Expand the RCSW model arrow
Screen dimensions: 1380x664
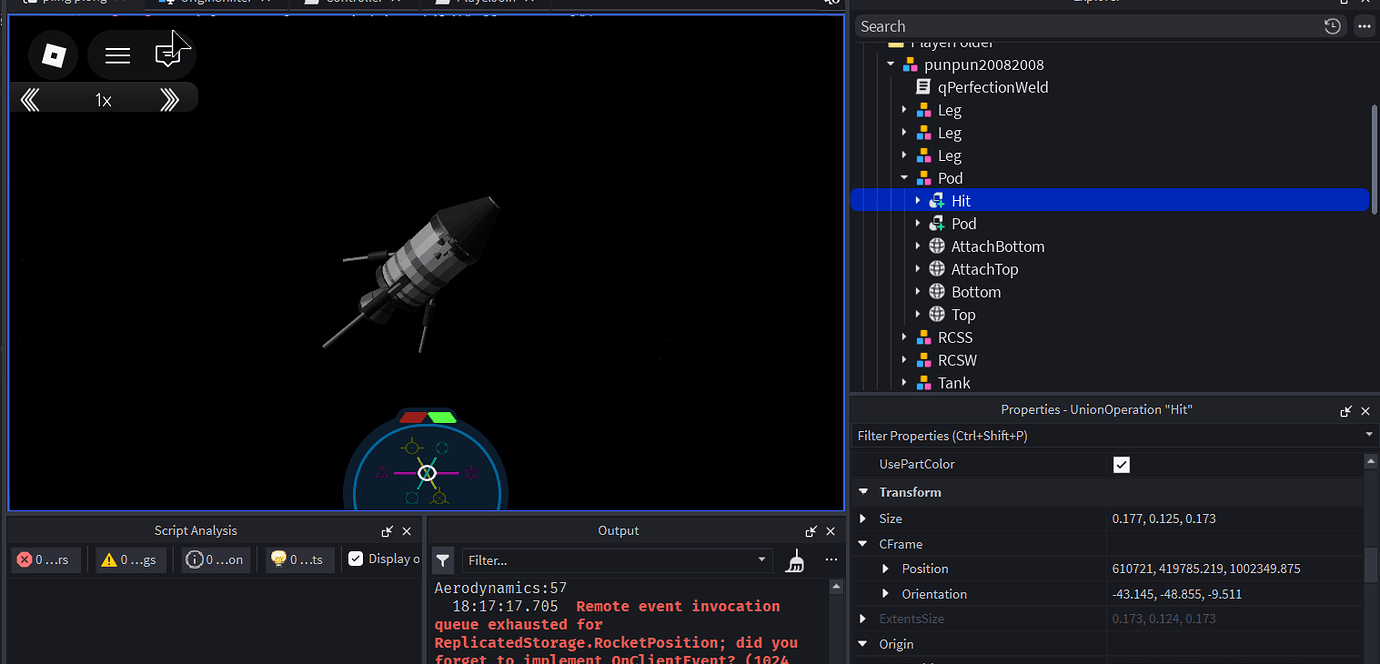(x=904, y=360)
